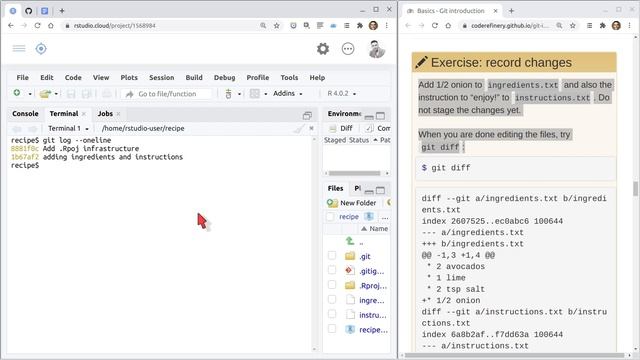Open the Session menu
Image resolution: width=640 pixels, height=360 pixels.
point(162,77)
